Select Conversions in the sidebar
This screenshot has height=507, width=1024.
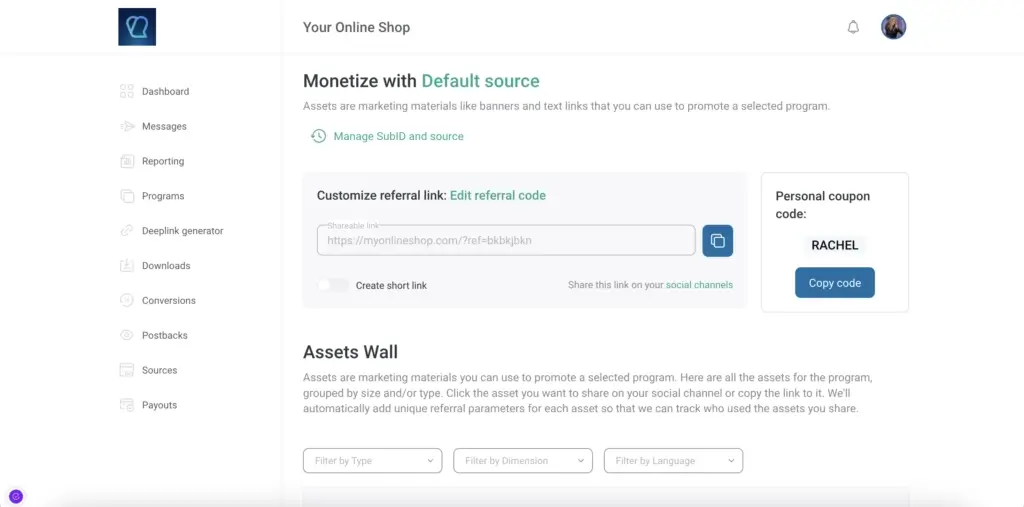click(168, 300)
